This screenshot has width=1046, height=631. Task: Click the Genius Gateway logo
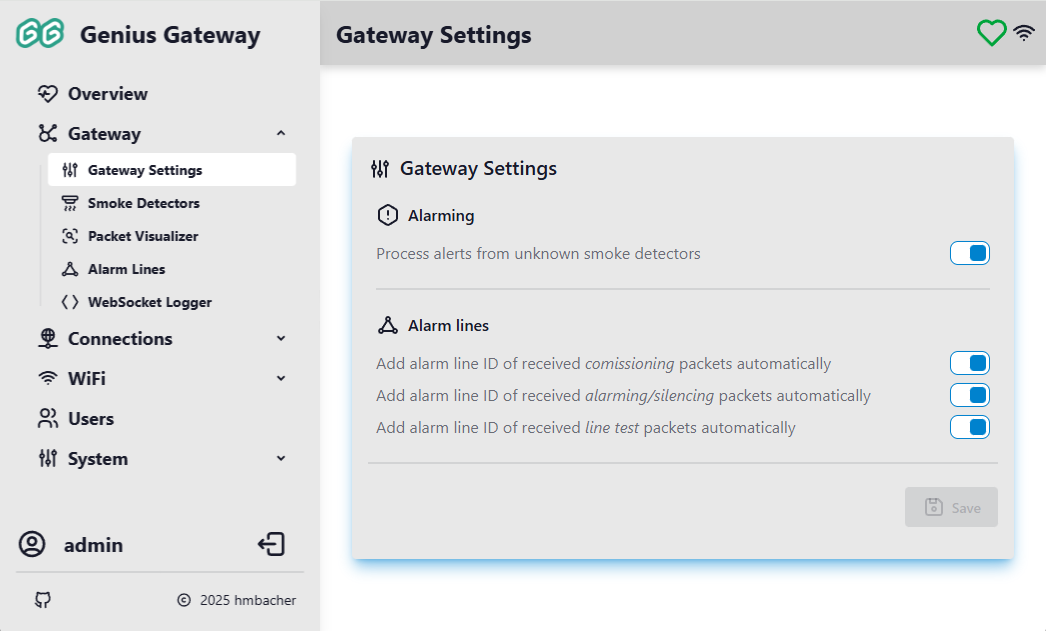coord(40,35)
